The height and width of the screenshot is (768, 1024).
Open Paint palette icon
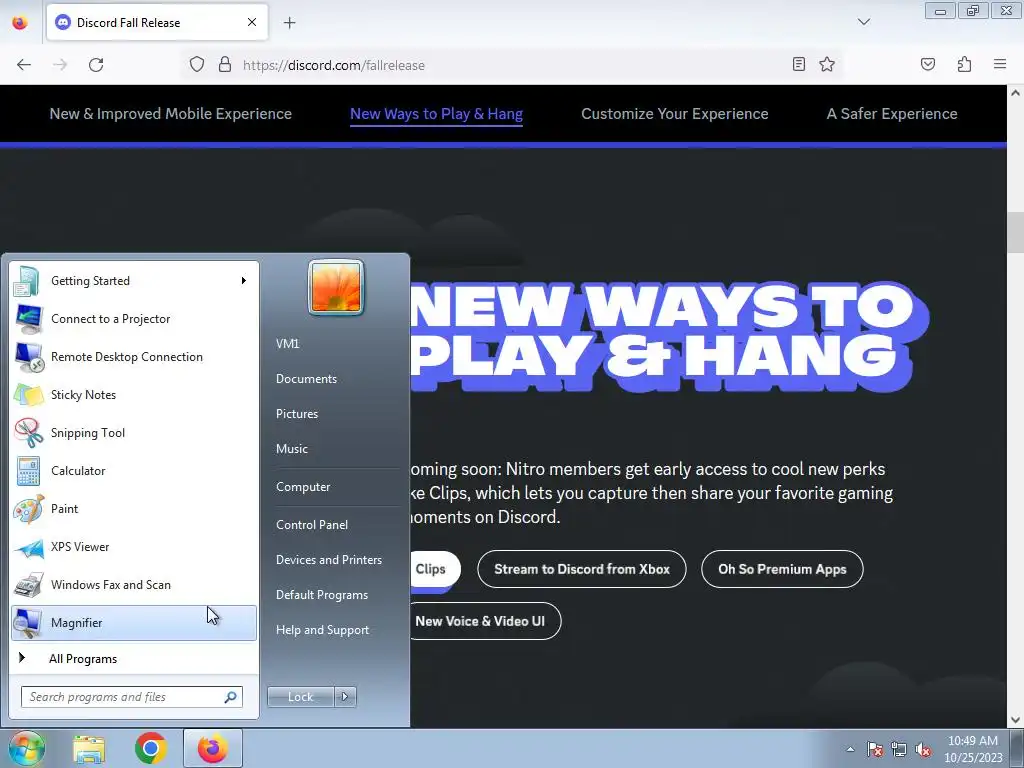click(x=27, y=509)
